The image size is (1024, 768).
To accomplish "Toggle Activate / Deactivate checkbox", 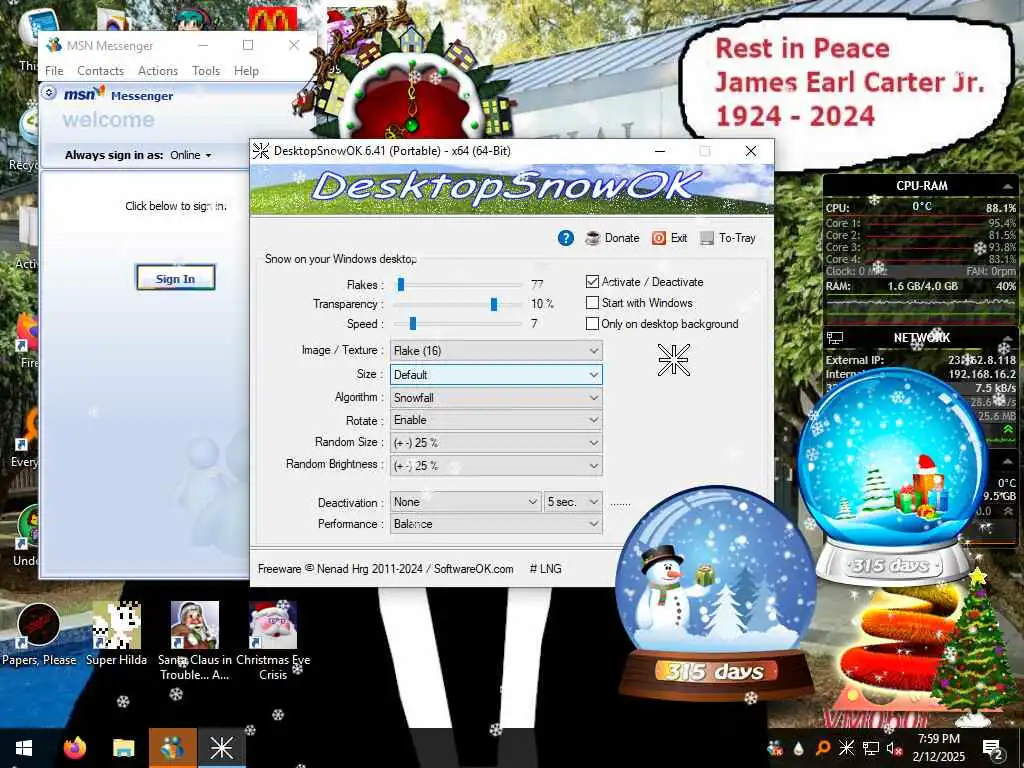I will coord(592,281).
